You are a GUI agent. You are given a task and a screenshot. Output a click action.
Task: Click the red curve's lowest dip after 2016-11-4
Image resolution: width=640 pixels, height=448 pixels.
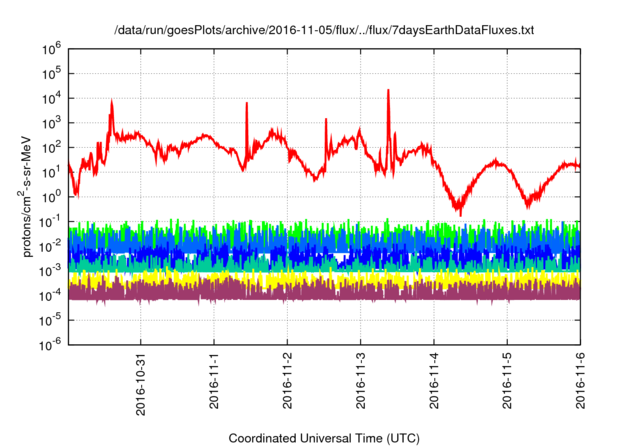459,210
